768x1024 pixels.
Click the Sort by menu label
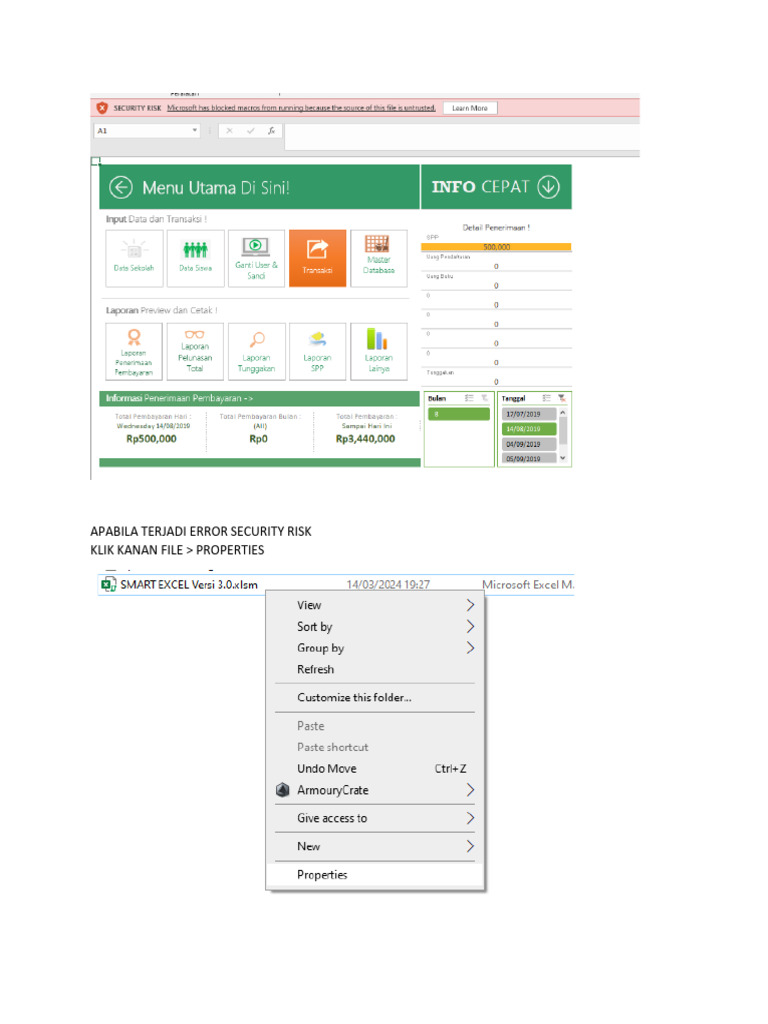coord(315,627)
